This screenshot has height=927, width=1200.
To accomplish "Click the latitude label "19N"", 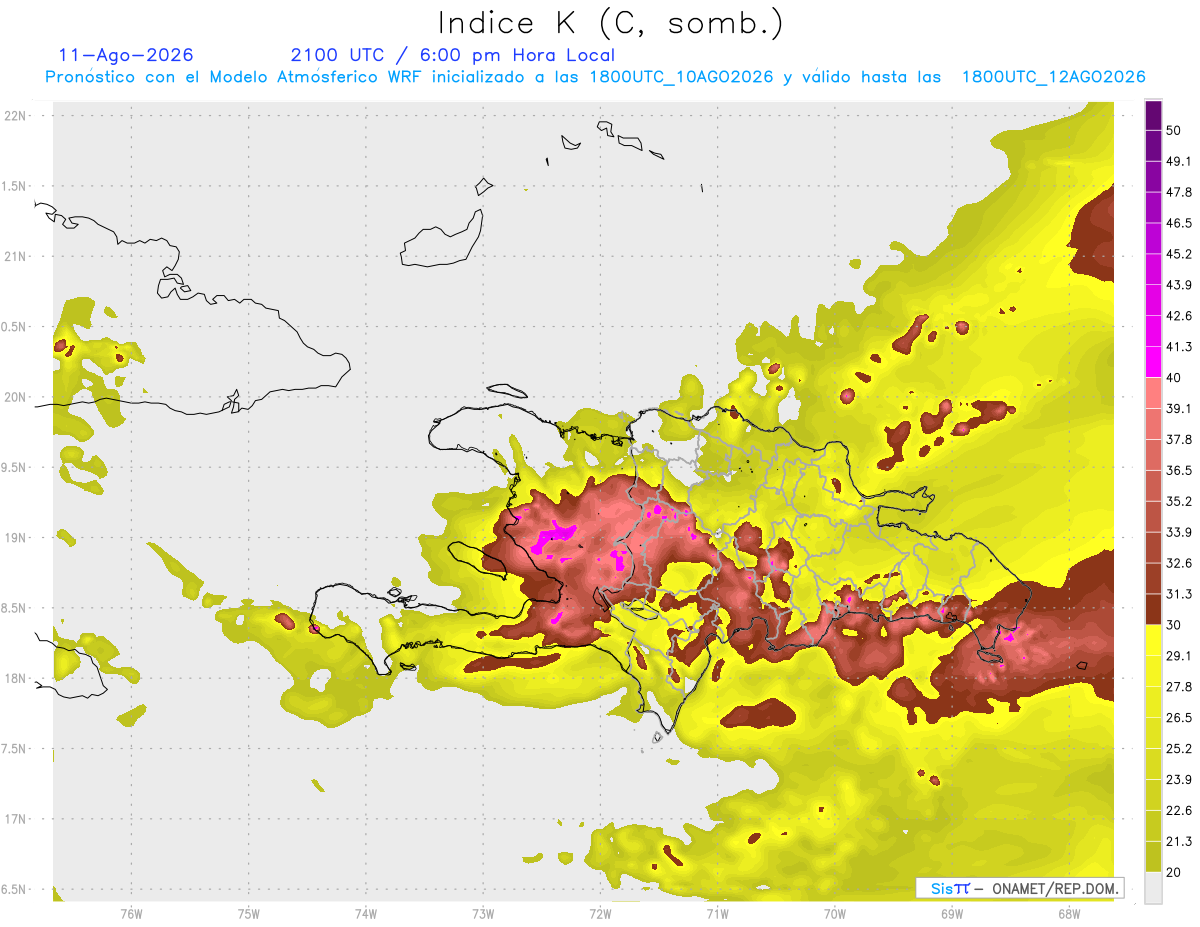I will [x=16, y=537].
